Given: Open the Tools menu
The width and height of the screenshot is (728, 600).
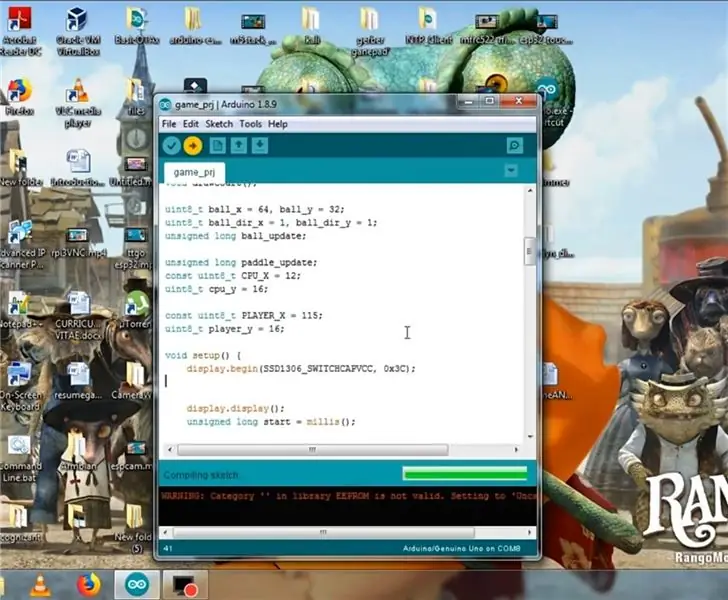Looking at the screenshot, I should coord(251,124).
